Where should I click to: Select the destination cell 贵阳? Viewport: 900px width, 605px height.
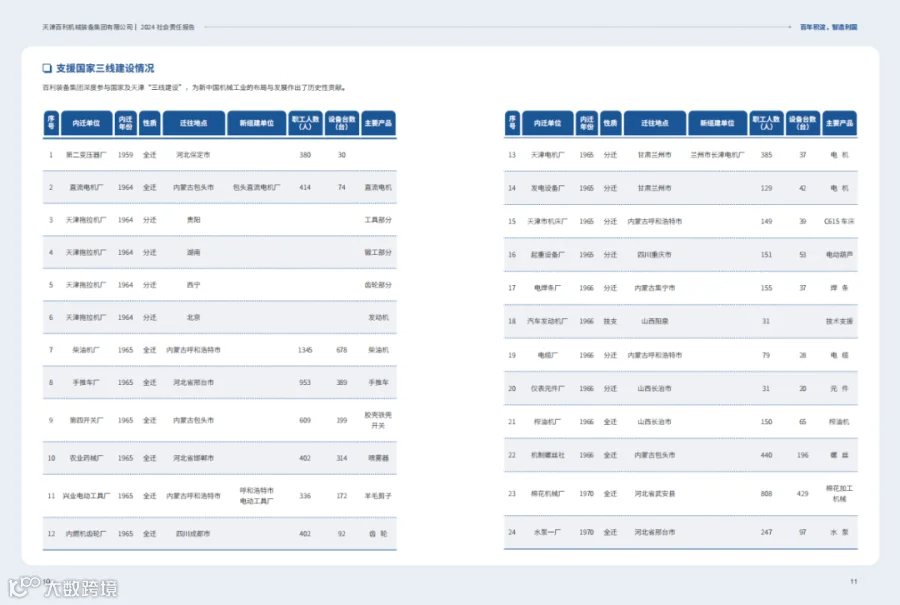pos(193,220)
